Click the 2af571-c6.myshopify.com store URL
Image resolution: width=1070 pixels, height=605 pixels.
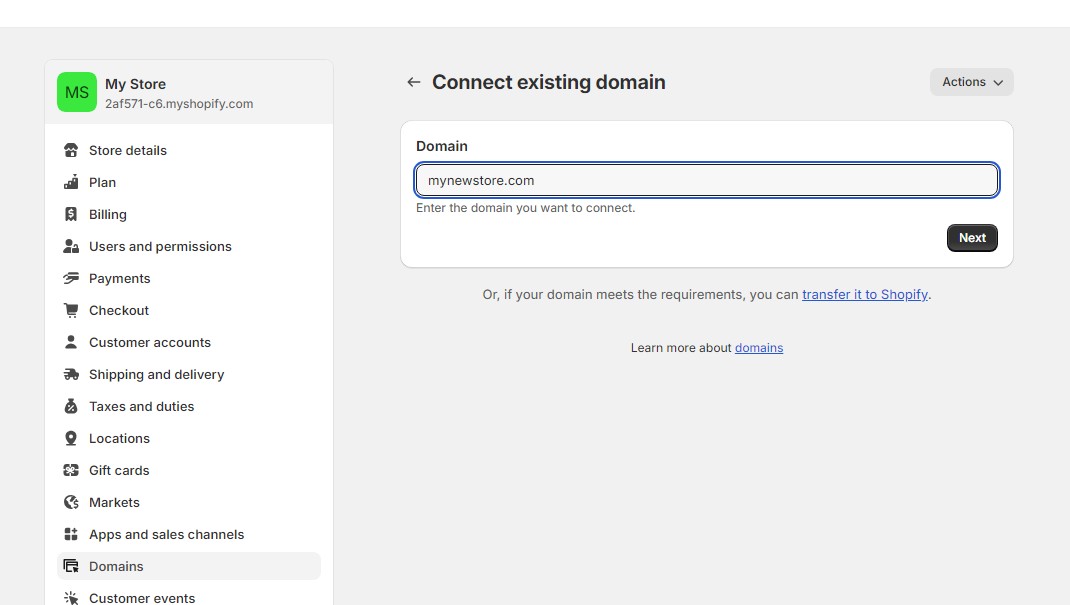click(x=179, y=104)
